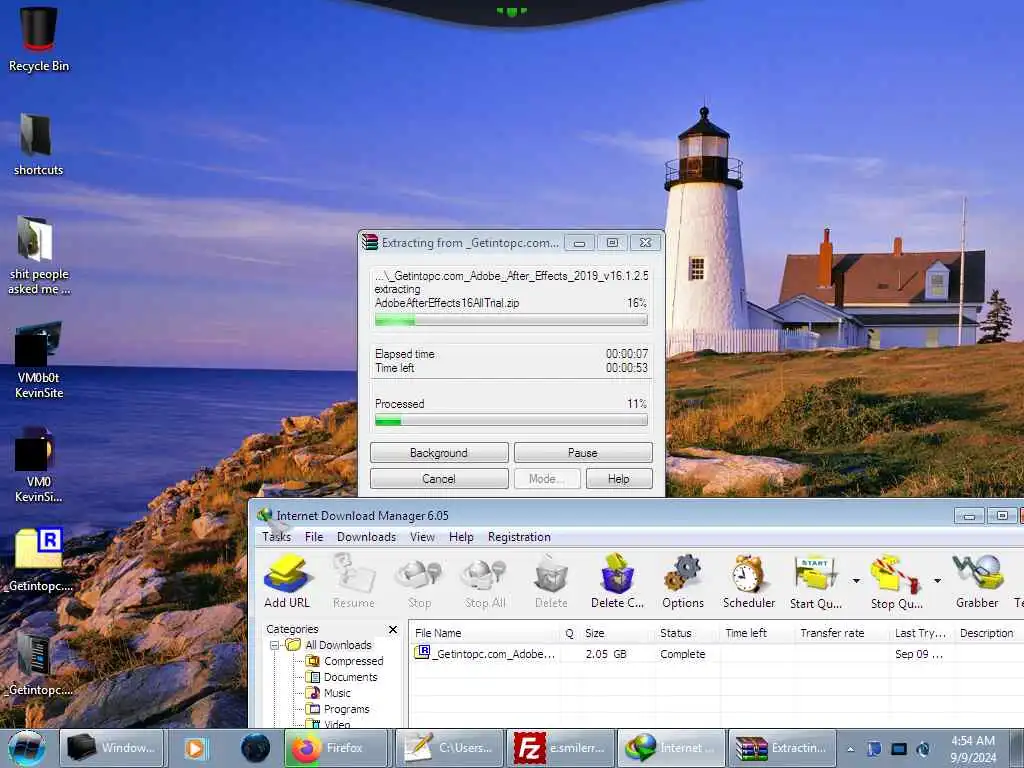Sort by Description column header
This screenshot has height=768, width=1024.
coord(987,633)
